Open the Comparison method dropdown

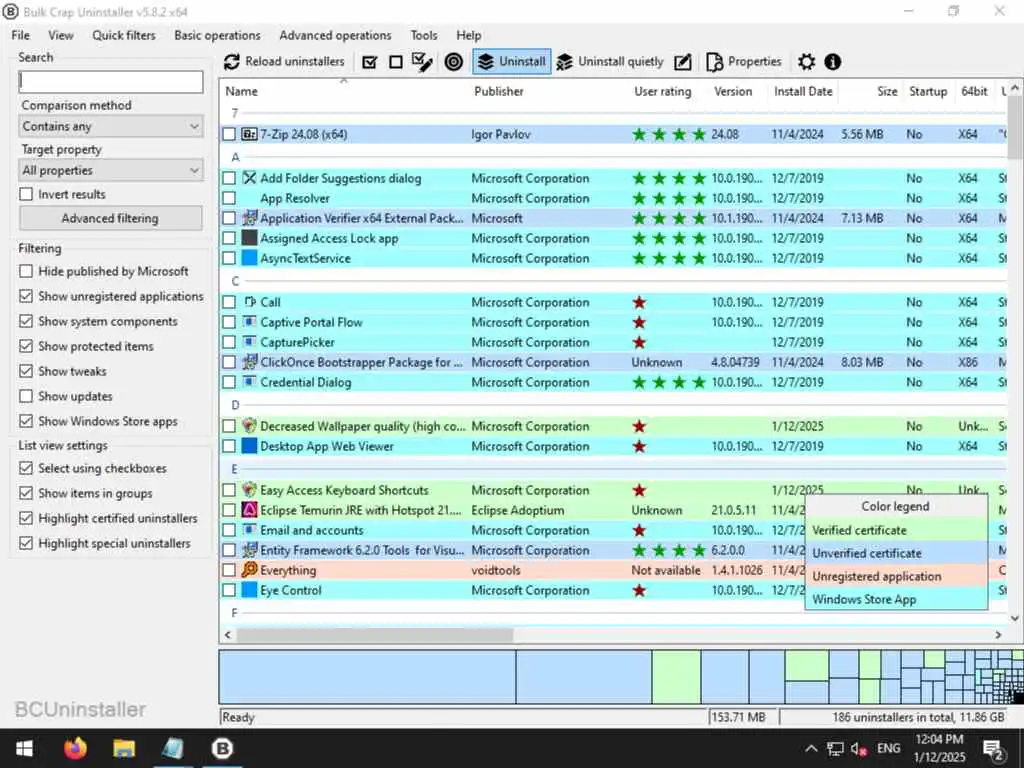(x=111, y=126)
